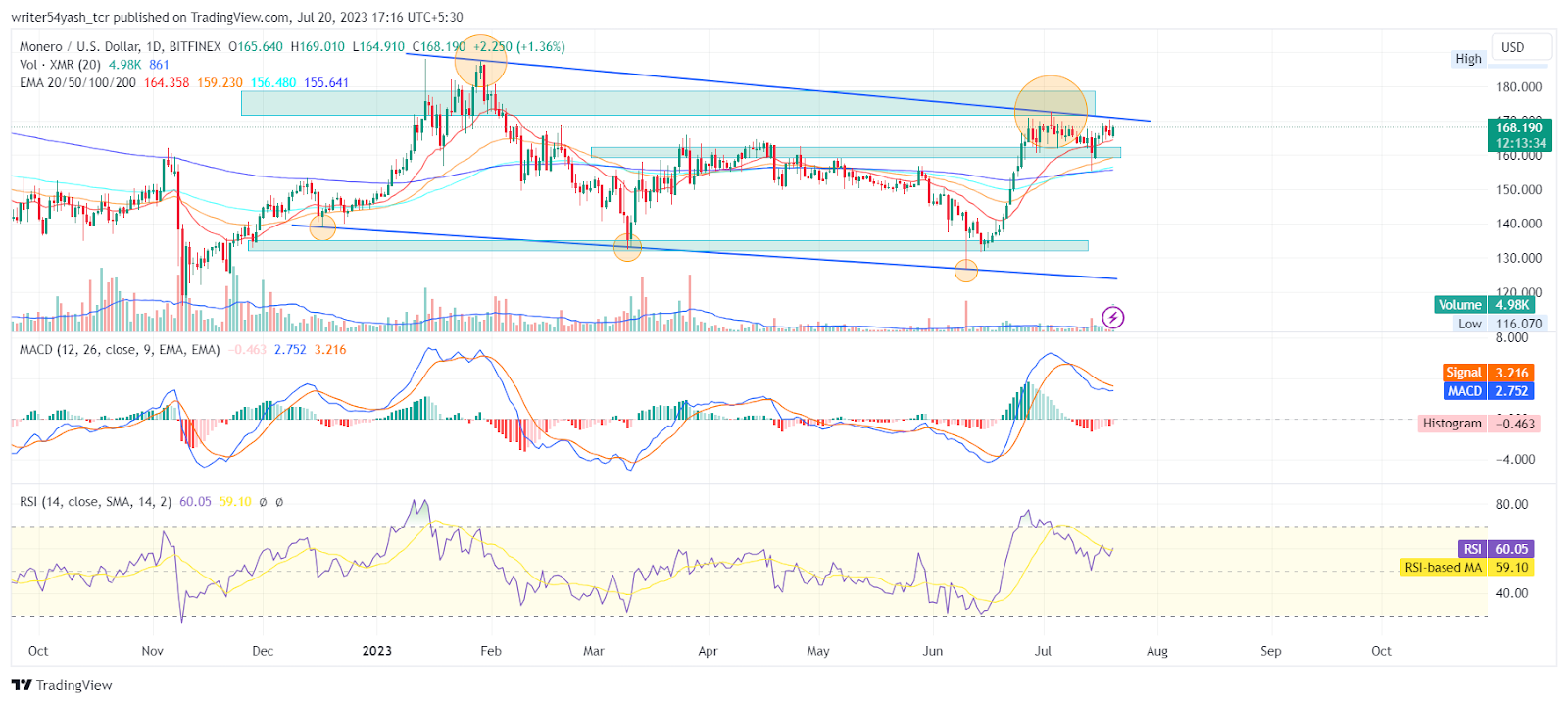Click the current price label 168.190

(x=1519, y=127)
